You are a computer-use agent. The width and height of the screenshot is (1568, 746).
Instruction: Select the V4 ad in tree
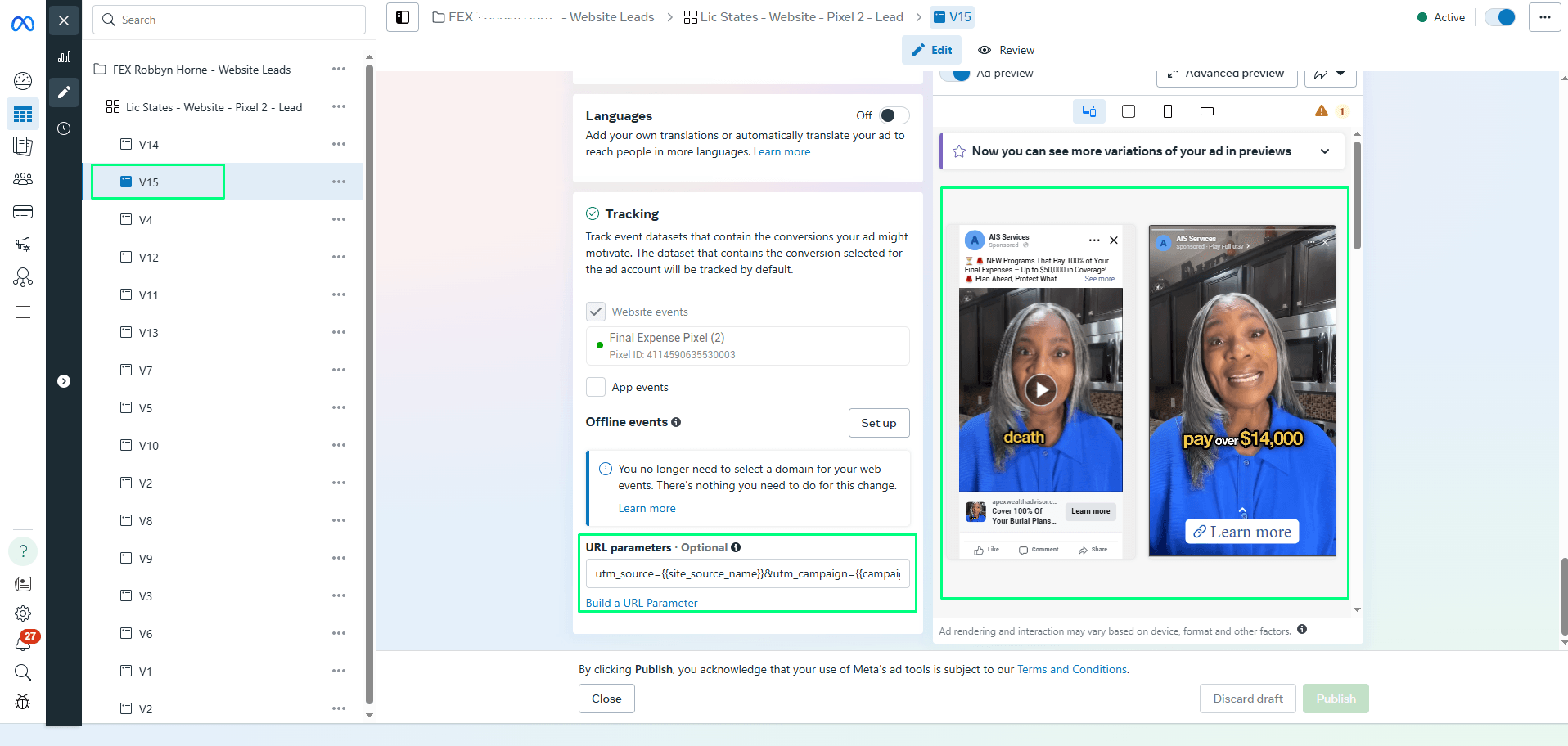(x=146, y=220)
